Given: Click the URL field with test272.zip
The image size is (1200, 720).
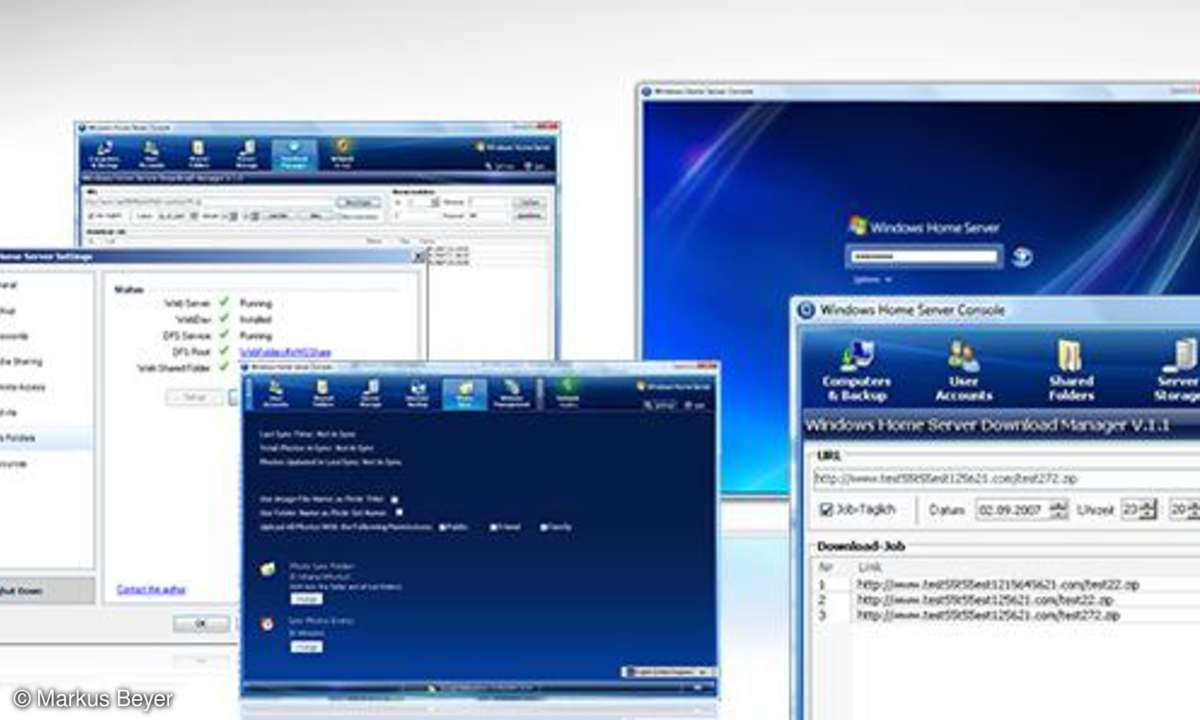Looking at the screenshot, I should [x=1005, y=477].
